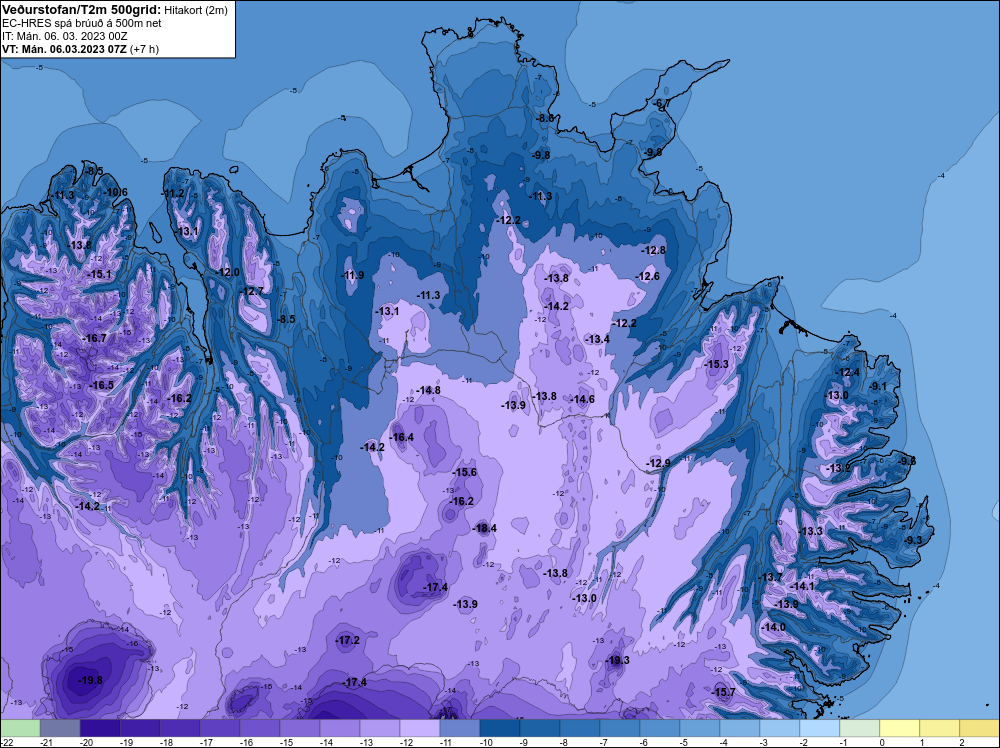Click the -18.4 temperature value
Viewport: 1000px width, 748px height.
(x=484, y=528)
